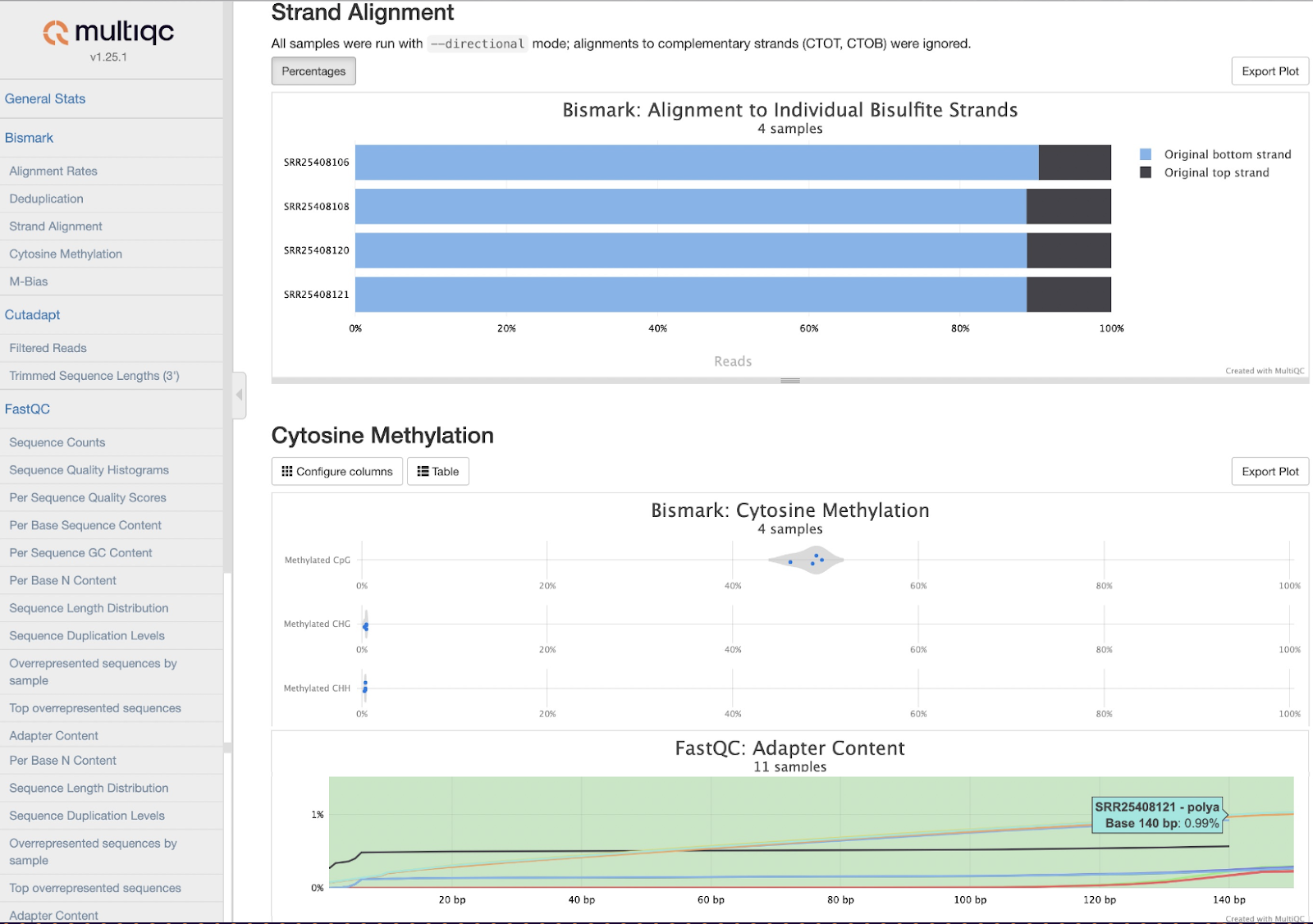Jump to Bismark section
1313x924 pixels.
point(29,138)
